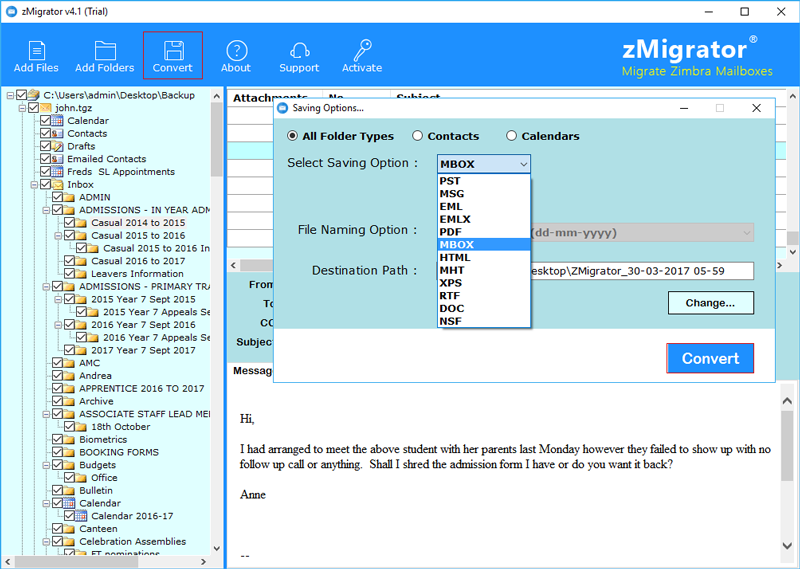Click the ADMIN folder icon
The height and width of the screenshot is (569, 800).
tap(69, 197)
